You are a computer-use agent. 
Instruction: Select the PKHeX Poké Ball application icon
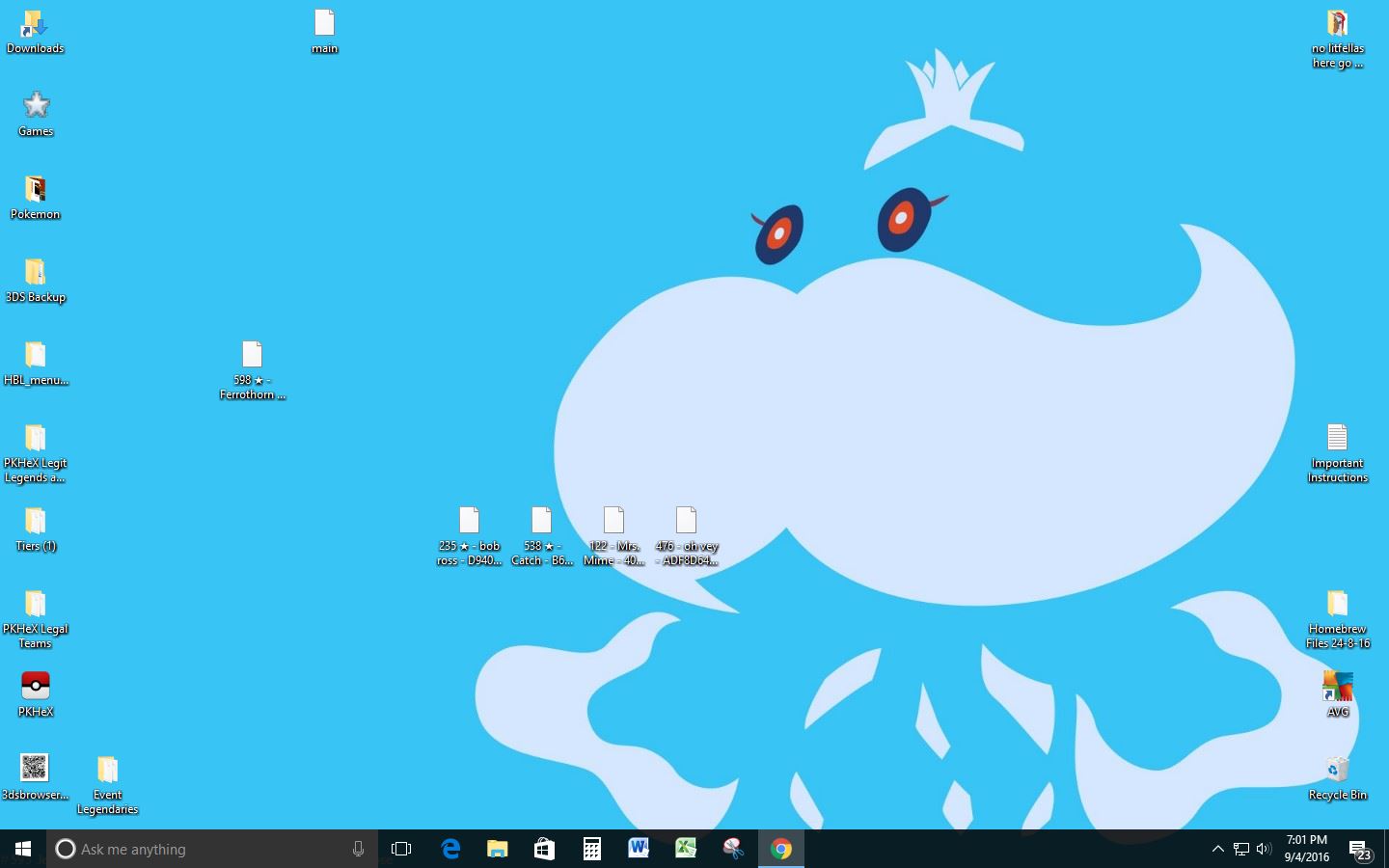[36, 695]
